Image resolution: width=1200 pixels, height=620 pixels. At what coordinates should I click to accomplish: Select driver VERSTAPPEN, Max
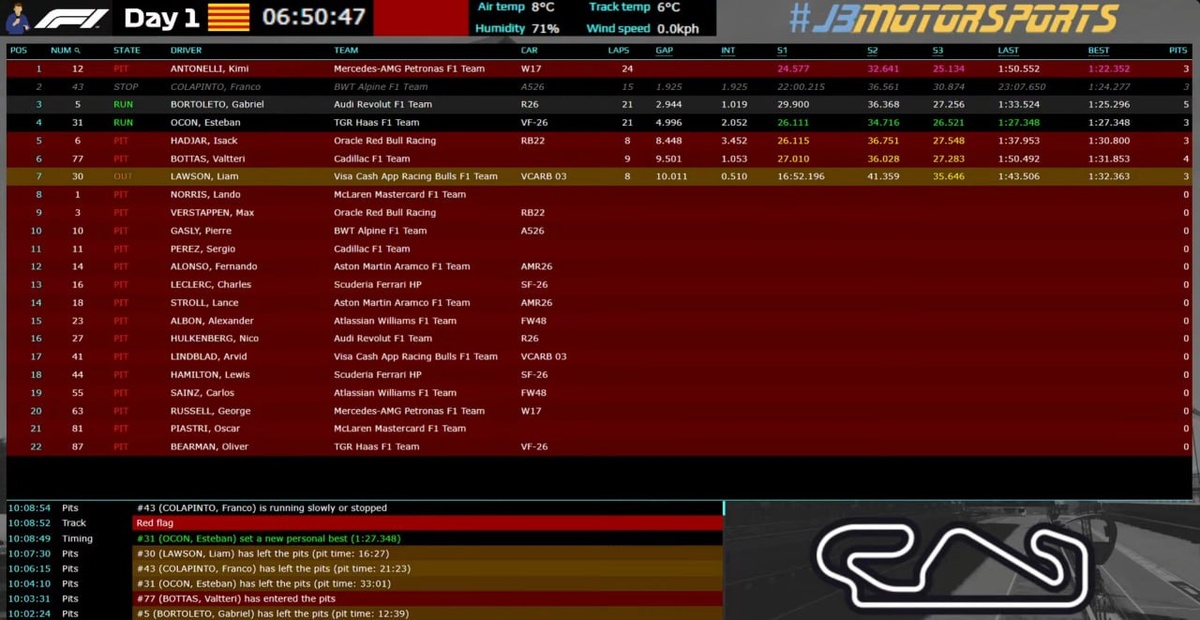(x=212, y=213)
